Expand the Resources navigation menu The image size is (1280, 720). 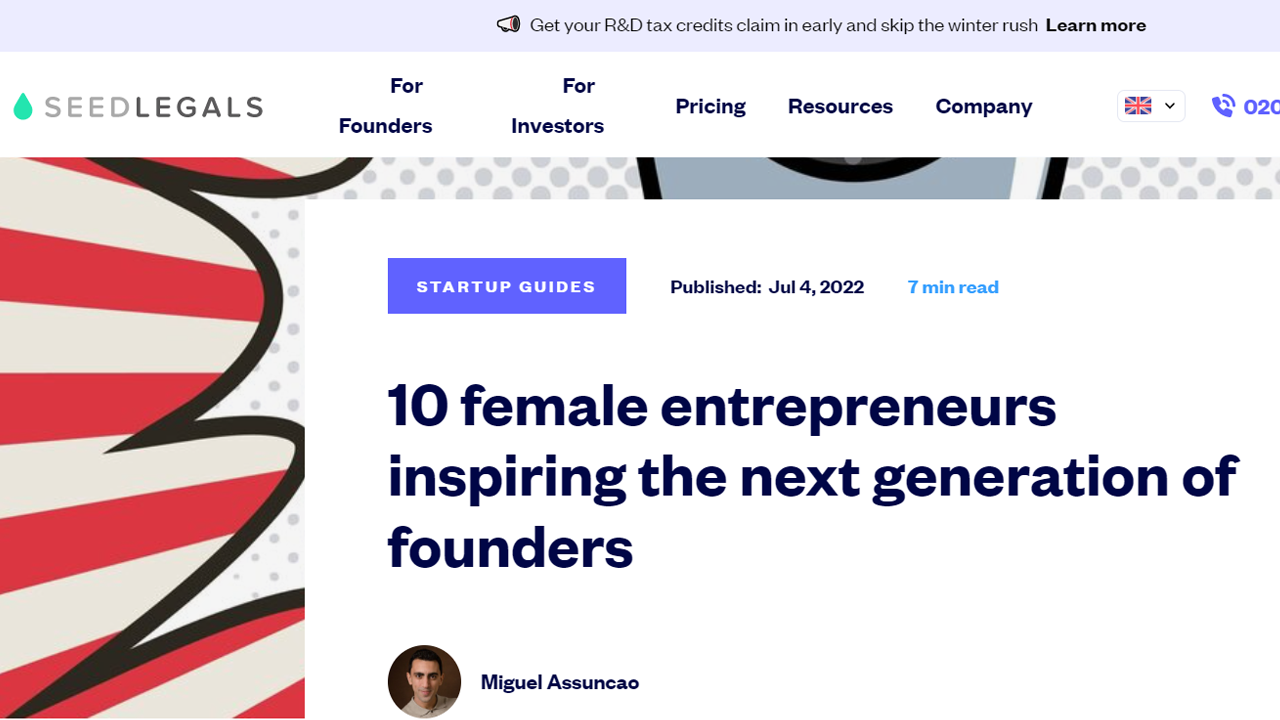tap(840, 106)
